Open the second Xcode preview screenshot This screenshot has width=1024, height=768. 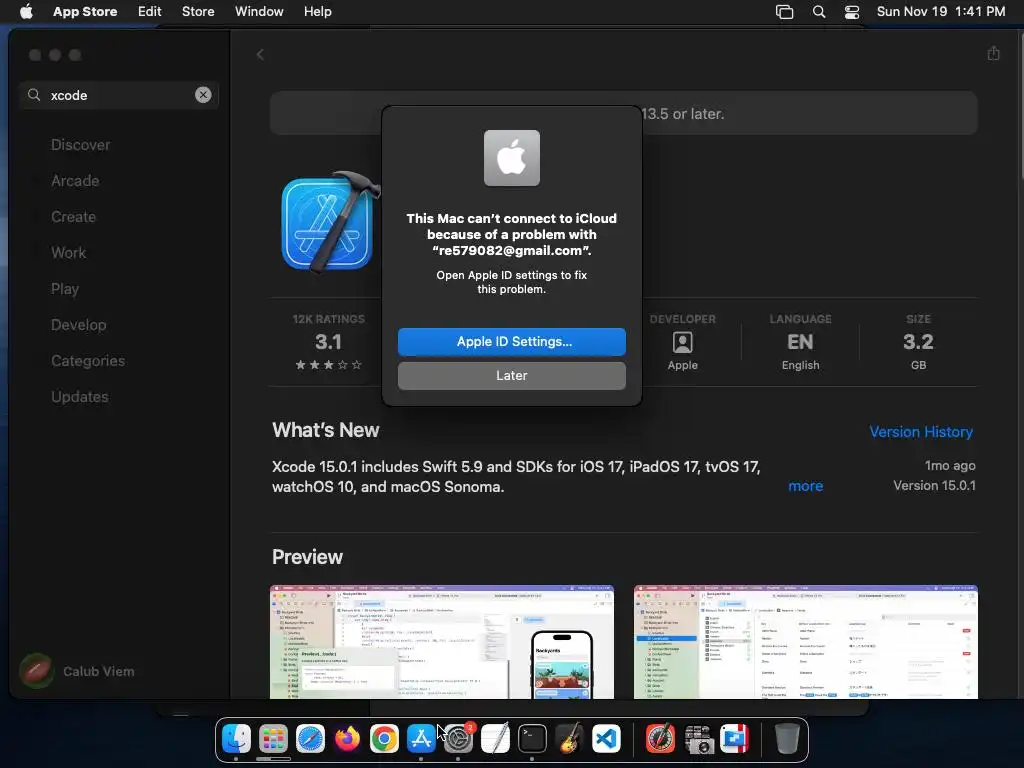(806, 642)
